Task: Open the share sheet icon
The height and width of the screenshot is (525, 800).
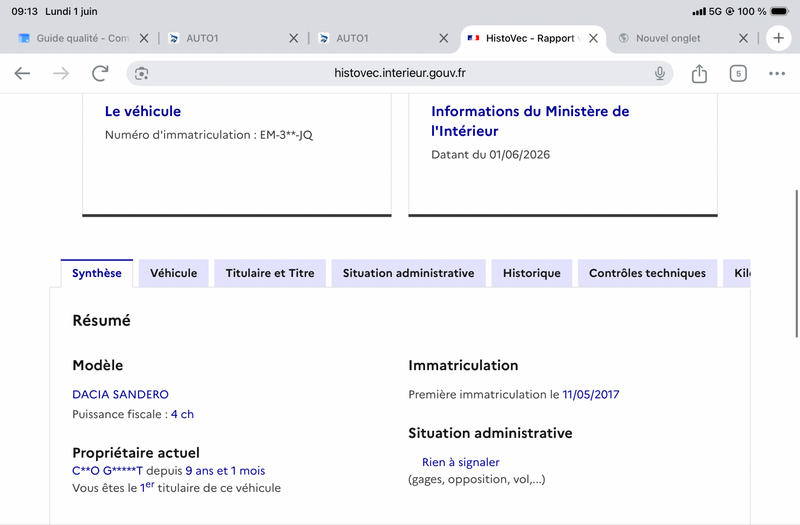Action: tap(699, 73)
